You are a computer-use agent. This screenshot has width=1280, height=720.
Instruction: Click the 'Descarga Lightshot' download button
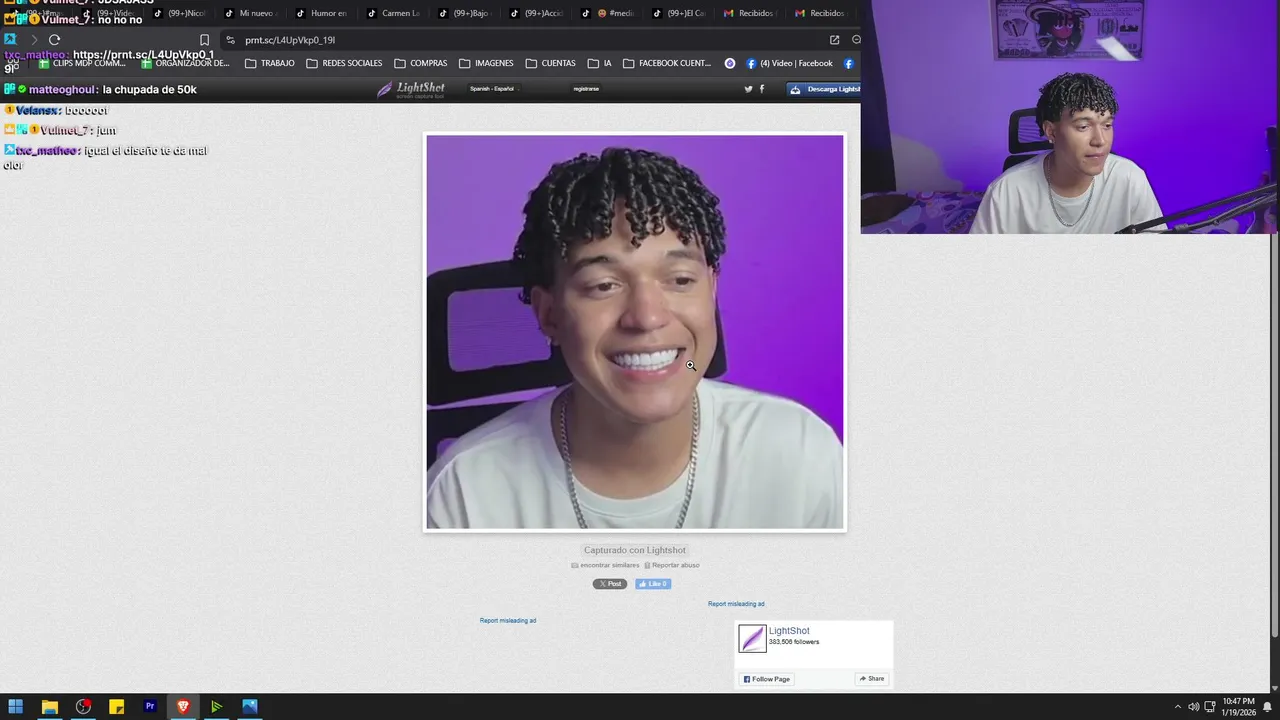click(x=824, y=89)
